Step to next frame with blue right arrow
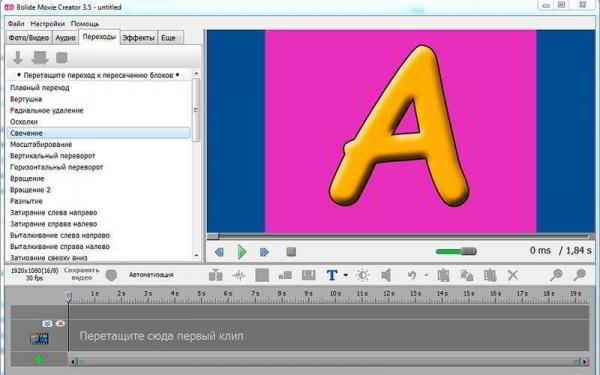Screen dimensions: 600x375 264,252
